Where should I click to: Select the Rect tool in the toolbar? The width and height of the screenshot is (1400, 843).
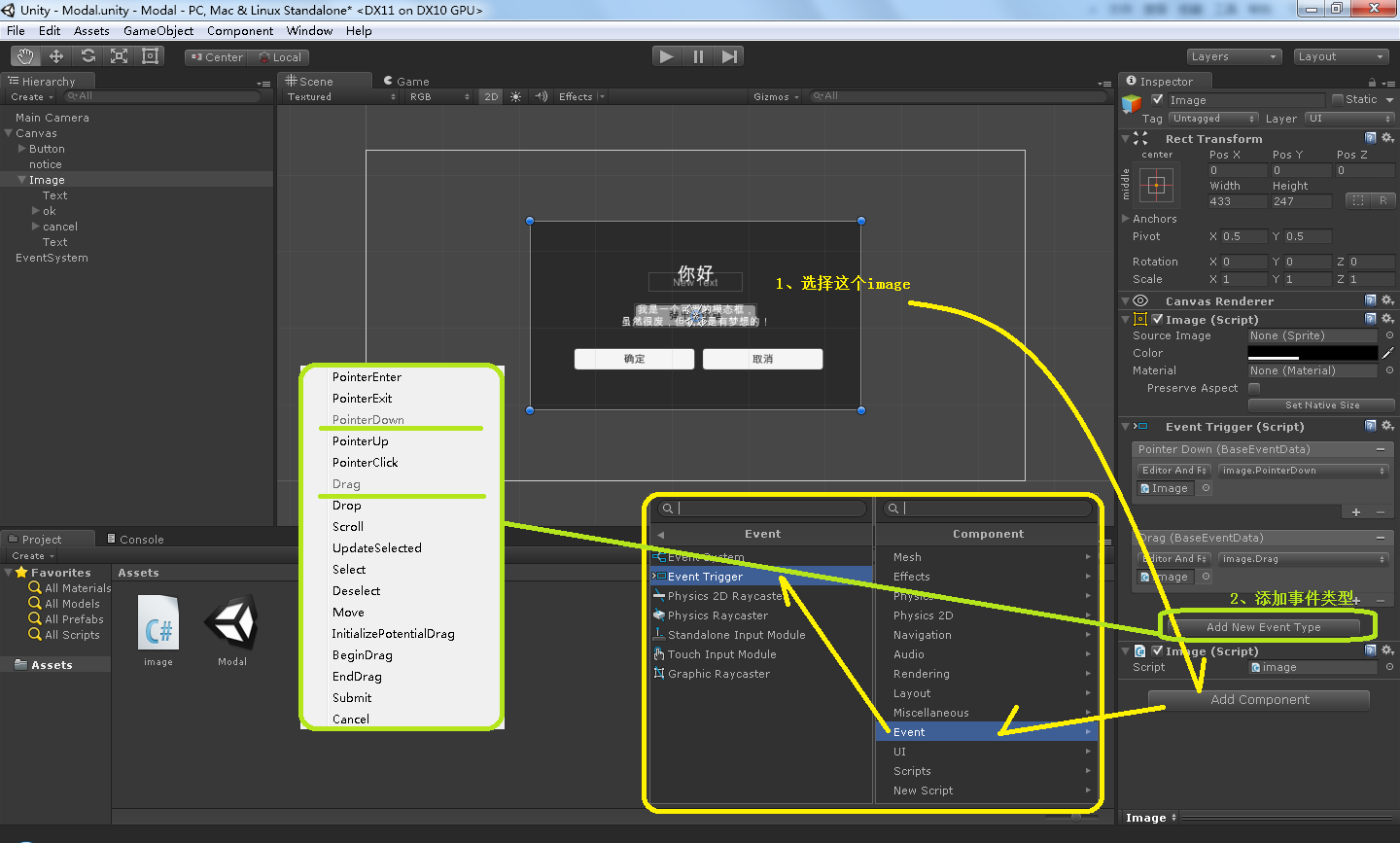tap(151, 56)
